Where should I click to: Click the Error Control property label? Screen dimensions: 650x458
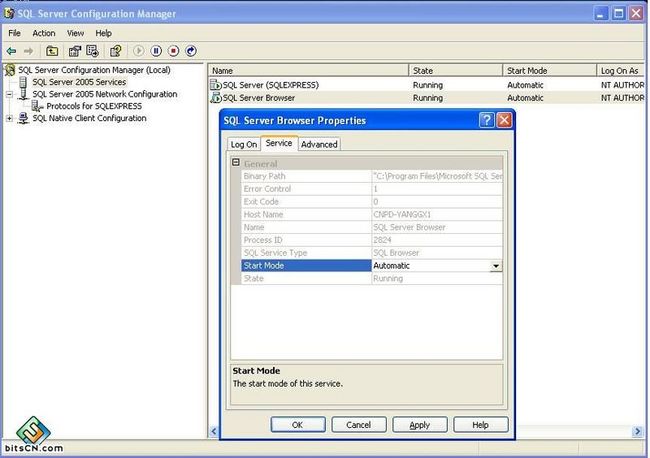point(267,189)
